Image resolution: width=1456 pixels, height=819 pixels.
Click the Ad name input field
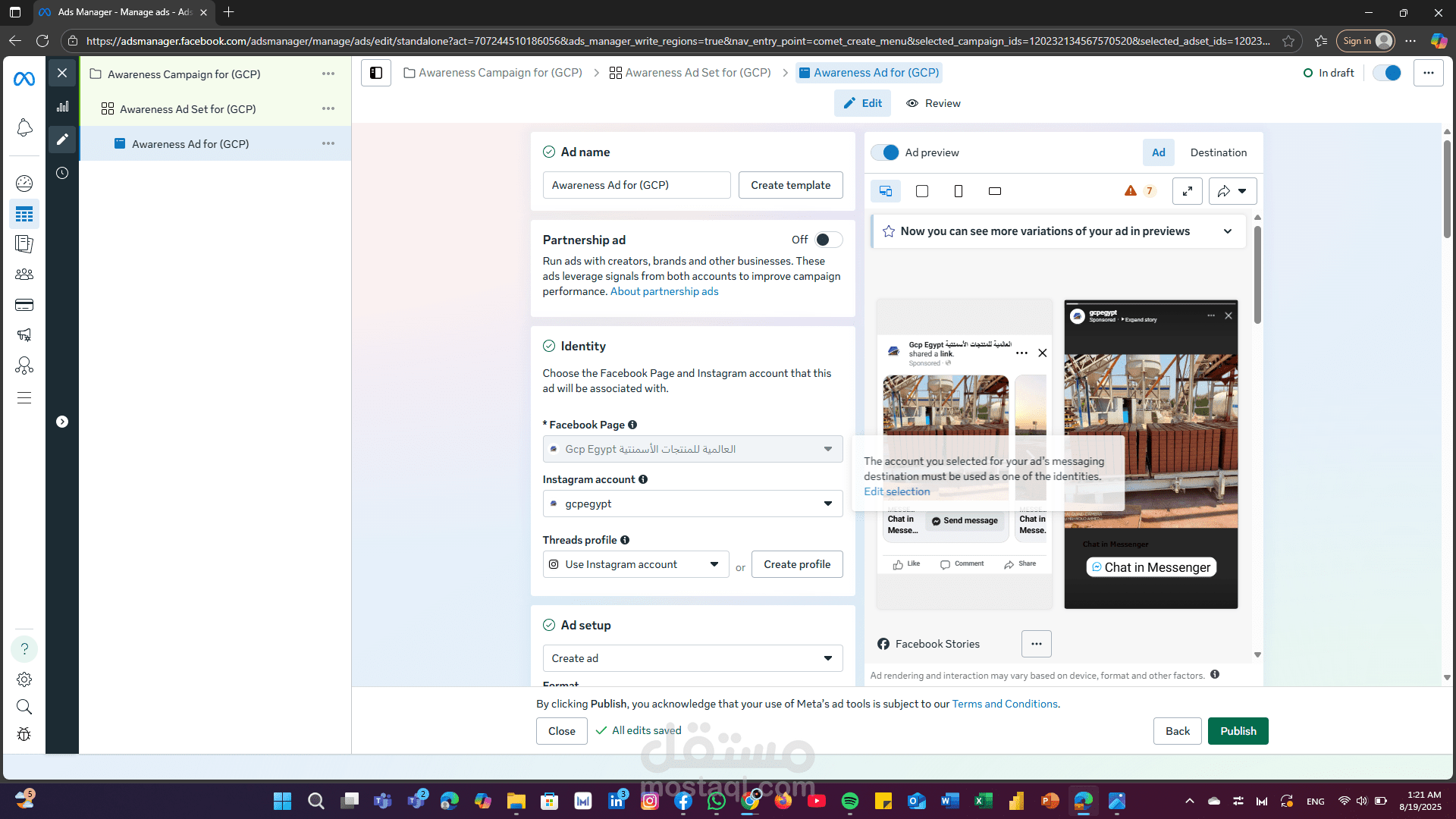[x=636, y=185]
